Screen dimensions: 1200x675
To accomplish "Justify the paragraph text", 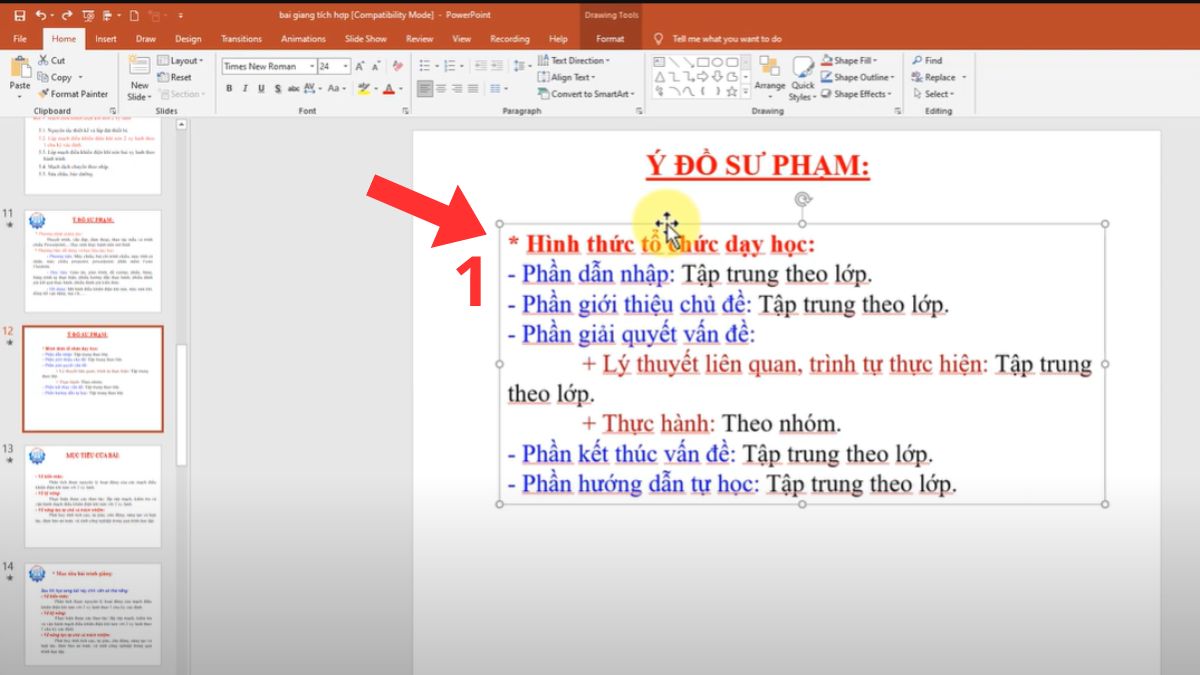I will [x=473, y=88].
